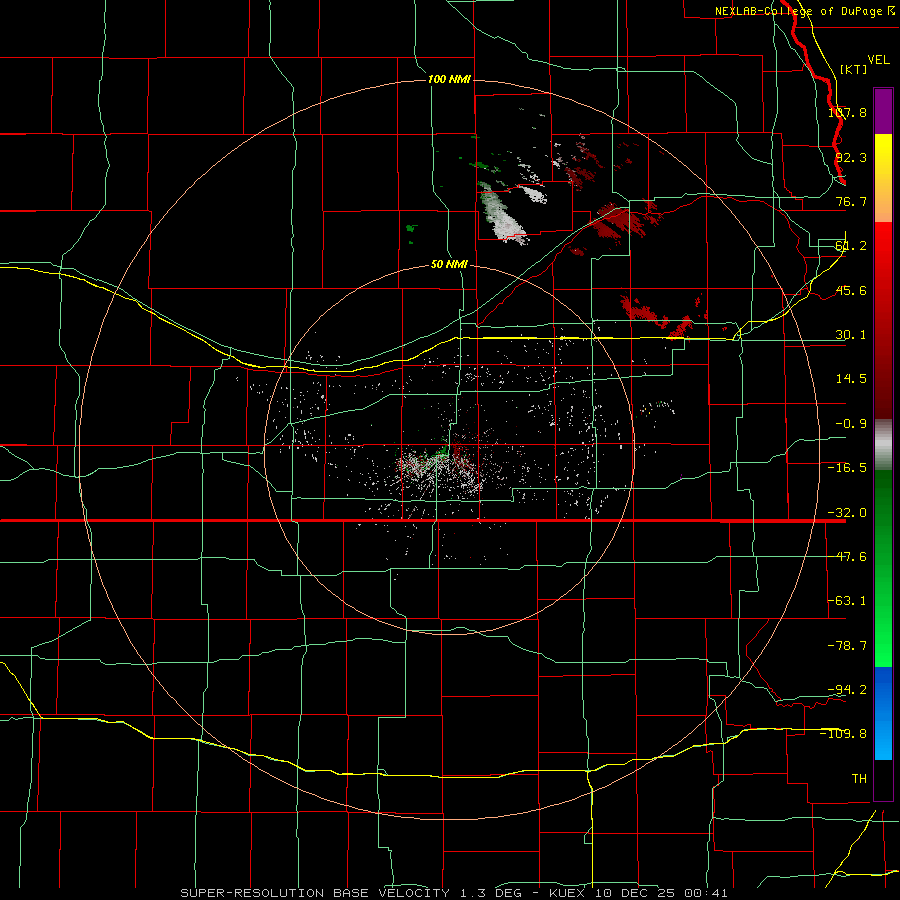This screenshot has height=900, width=900.
Task: Select the -78.7 velocity scale value
Action: (x=847, y=646)
